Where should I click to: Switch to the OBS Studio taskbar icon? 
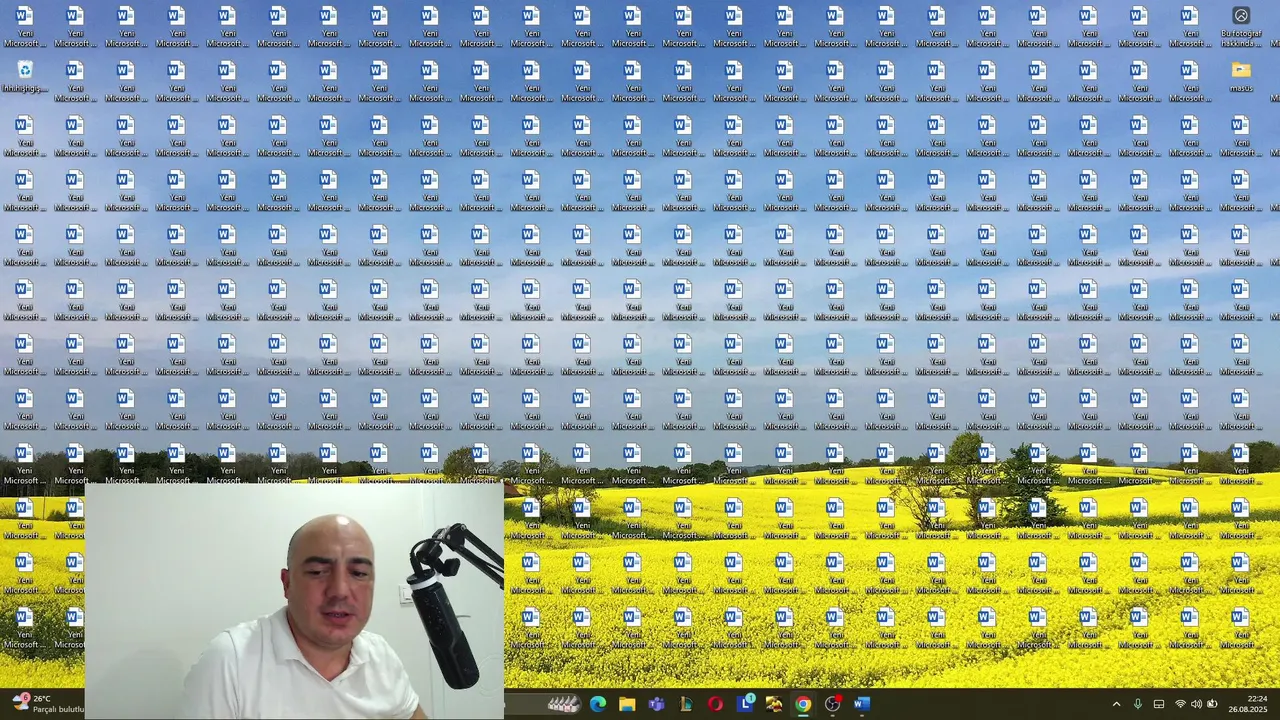pos(832,704)
